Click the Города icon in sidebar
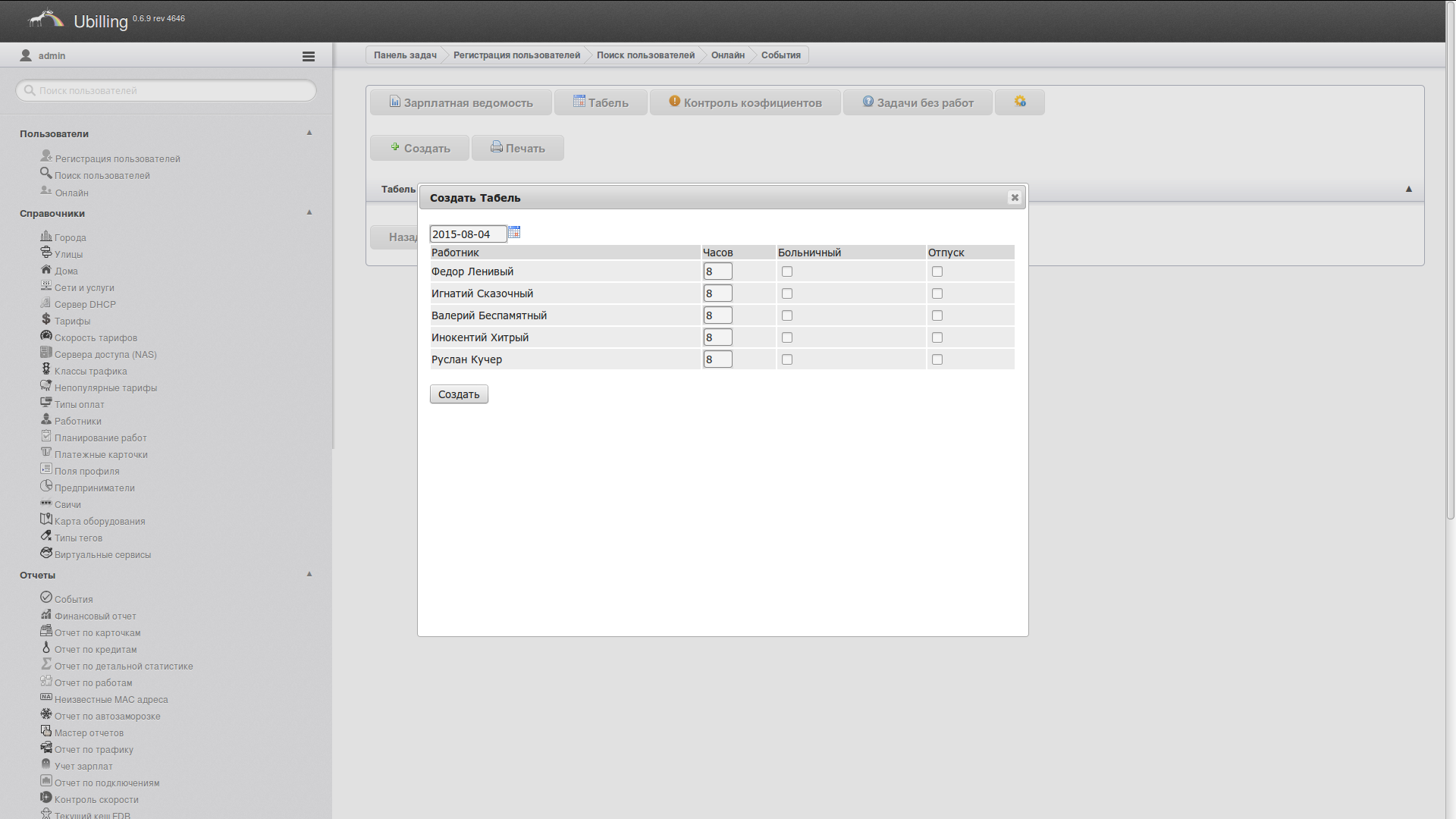1456x819 pixels. 46,237
